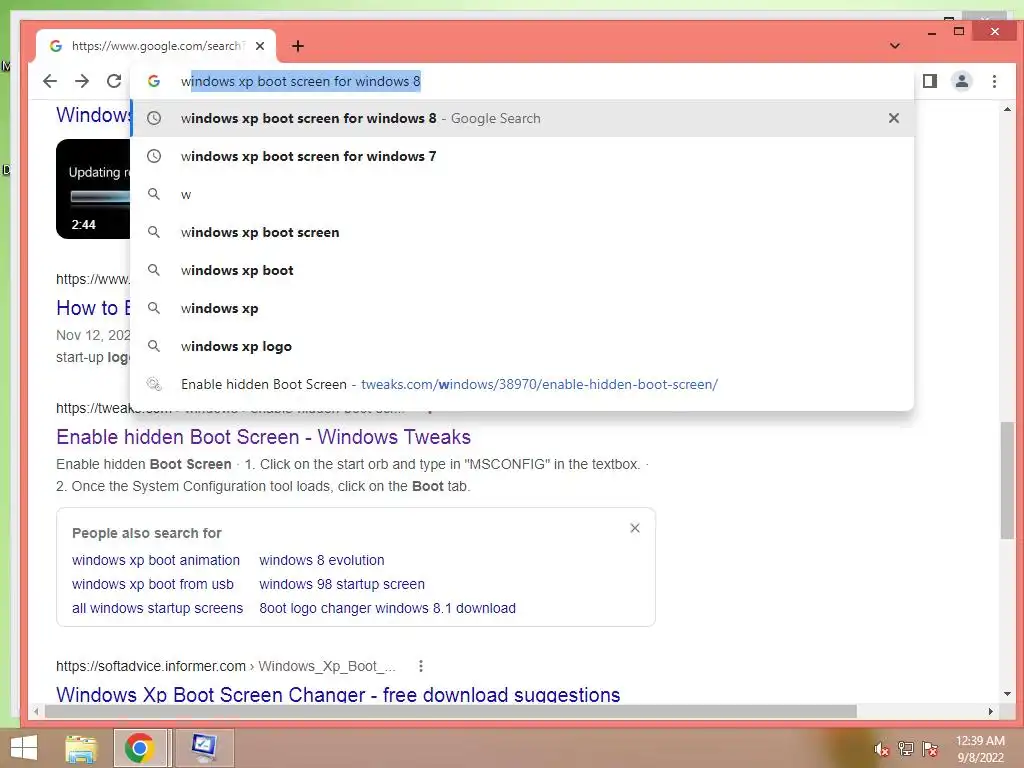The height and width of the screenshot is (768, 1024).
Task: Go back using the browser back arrow
Action: point(50,81)
